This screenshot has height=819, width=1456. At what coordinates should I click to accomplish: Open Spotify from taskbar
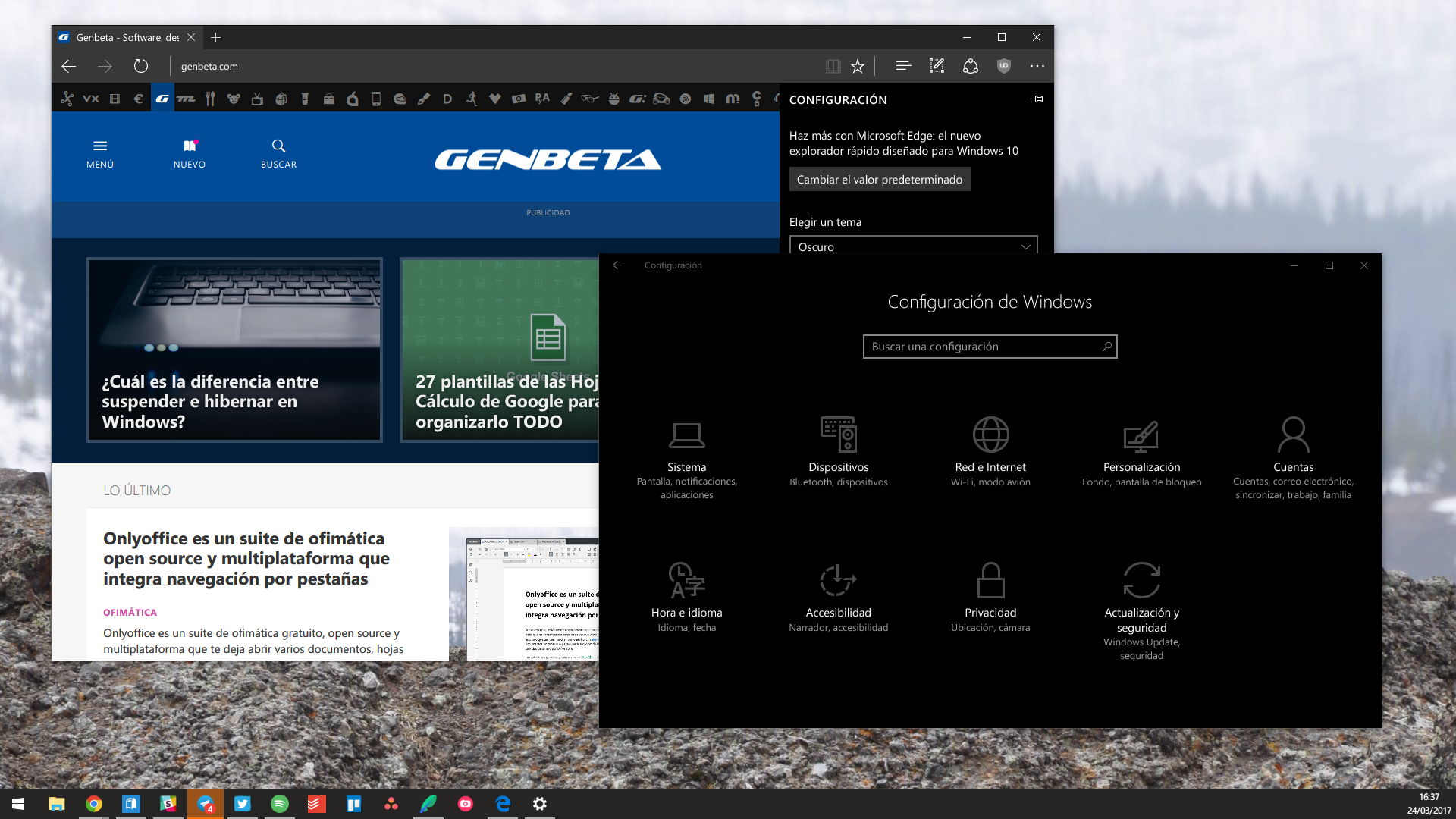pos(280,804)
